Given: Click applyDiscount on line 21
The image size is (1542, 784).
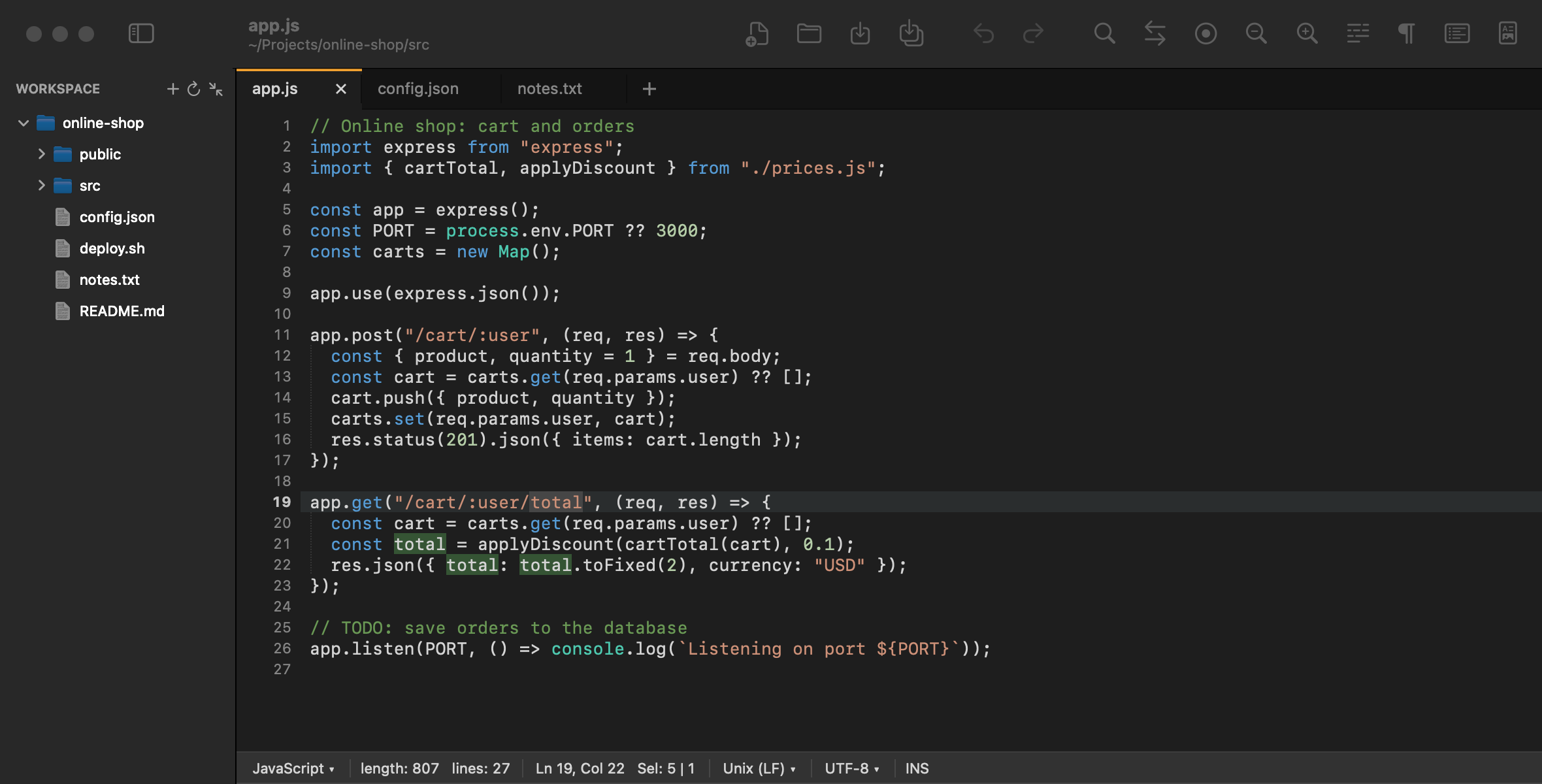Looking at the screenshot, I should 546,544.
